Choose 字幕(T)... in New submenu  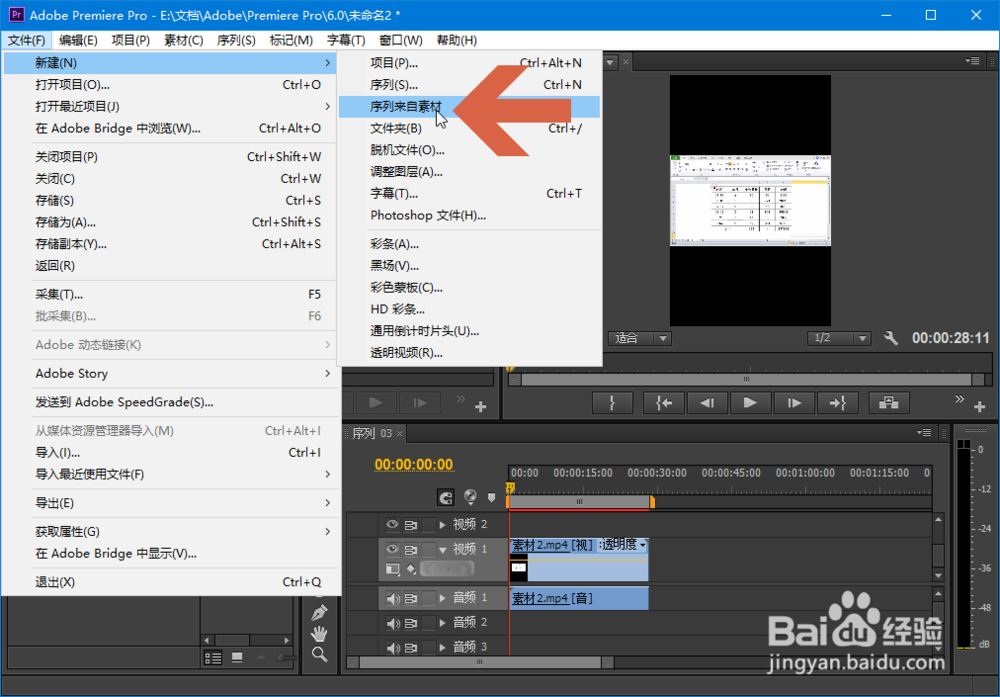tap(469, 193)
